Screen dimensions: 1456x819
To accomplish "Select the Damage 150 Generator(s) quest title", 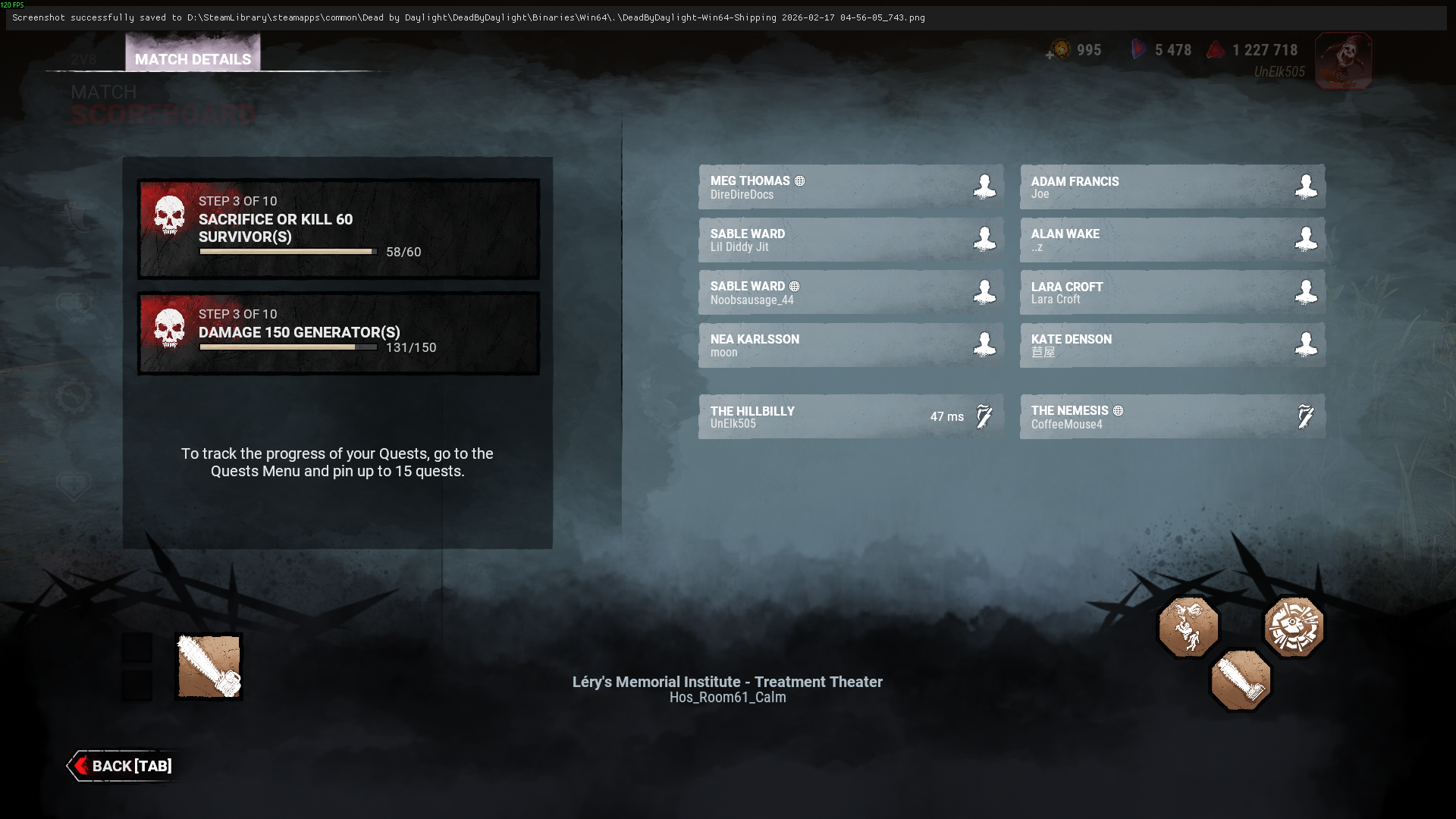I will pyautogui.click(x=300, y=332).
